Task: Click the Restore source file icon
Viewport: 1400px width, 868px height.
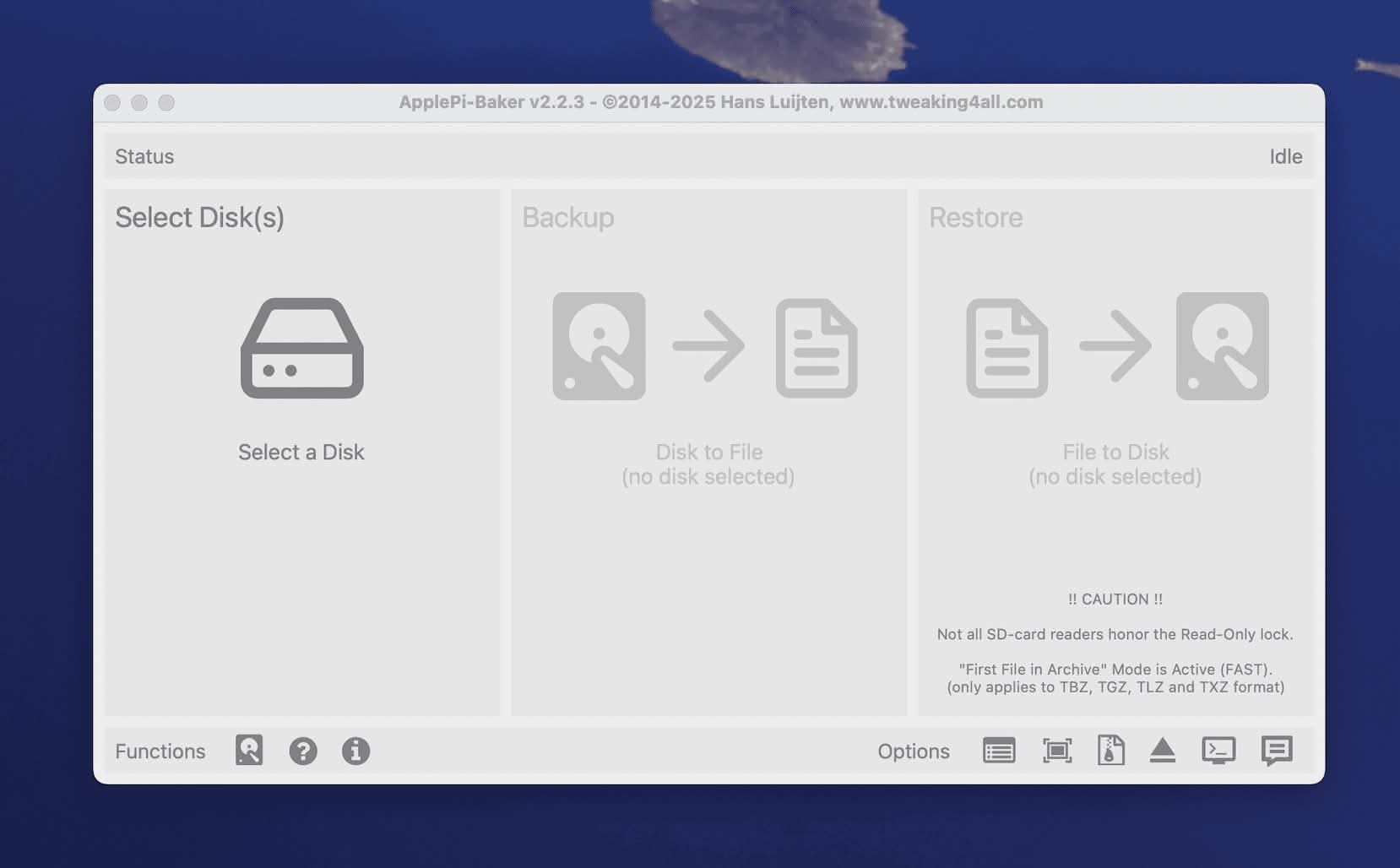Action: point(1007,348)
